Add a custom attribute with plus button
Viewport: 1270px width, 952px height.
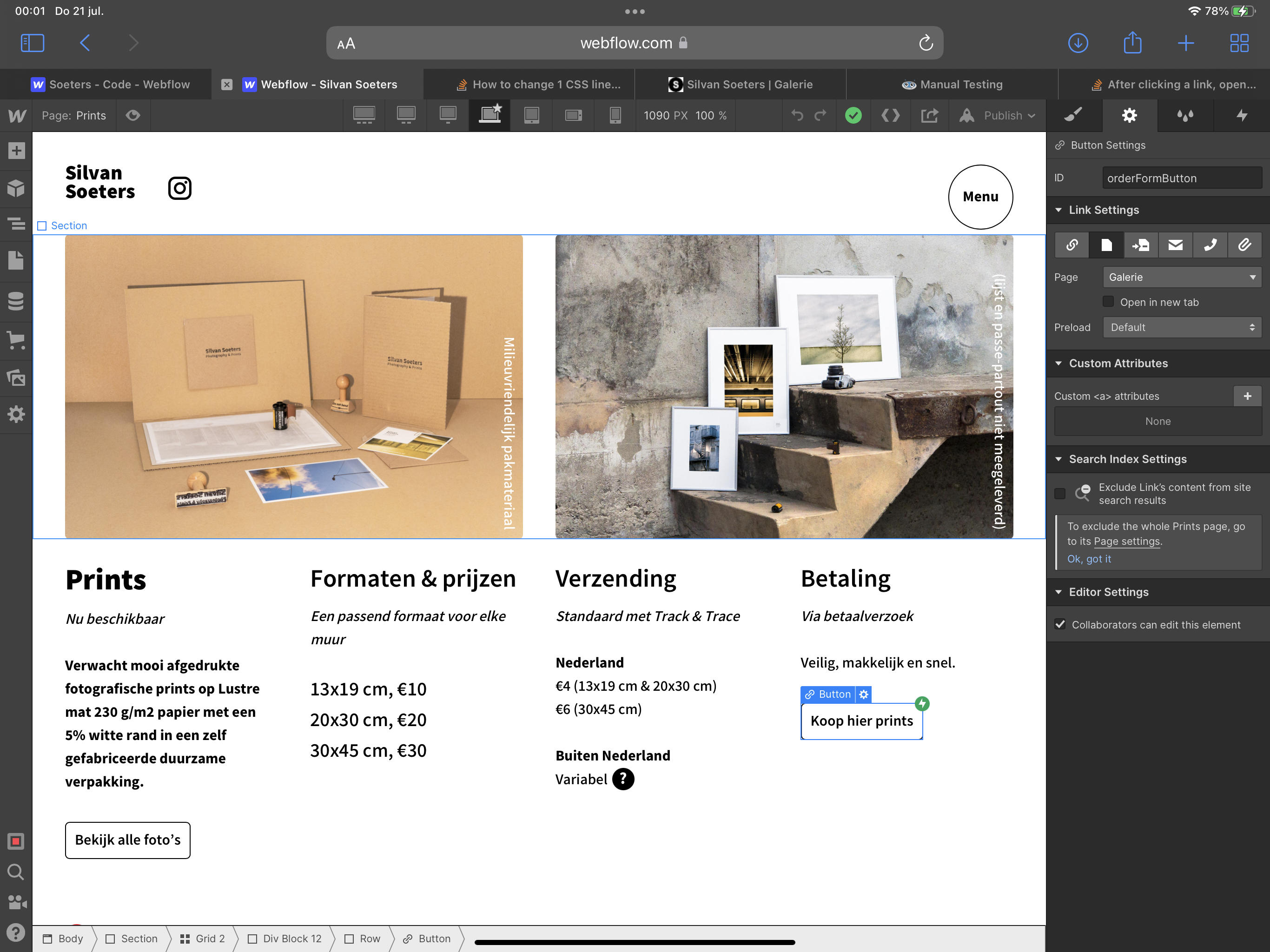(1247, 396)
